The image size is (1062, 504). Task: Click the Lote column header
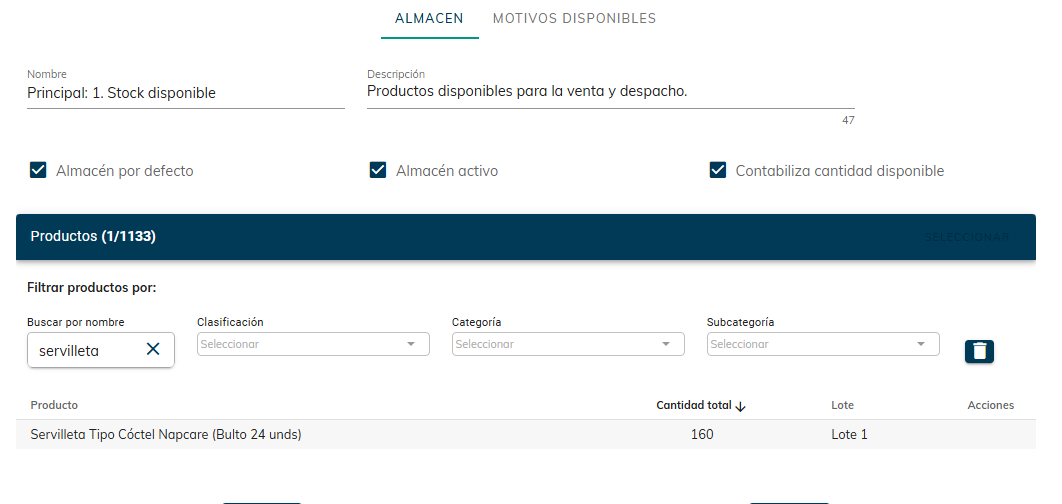[842, 405]
